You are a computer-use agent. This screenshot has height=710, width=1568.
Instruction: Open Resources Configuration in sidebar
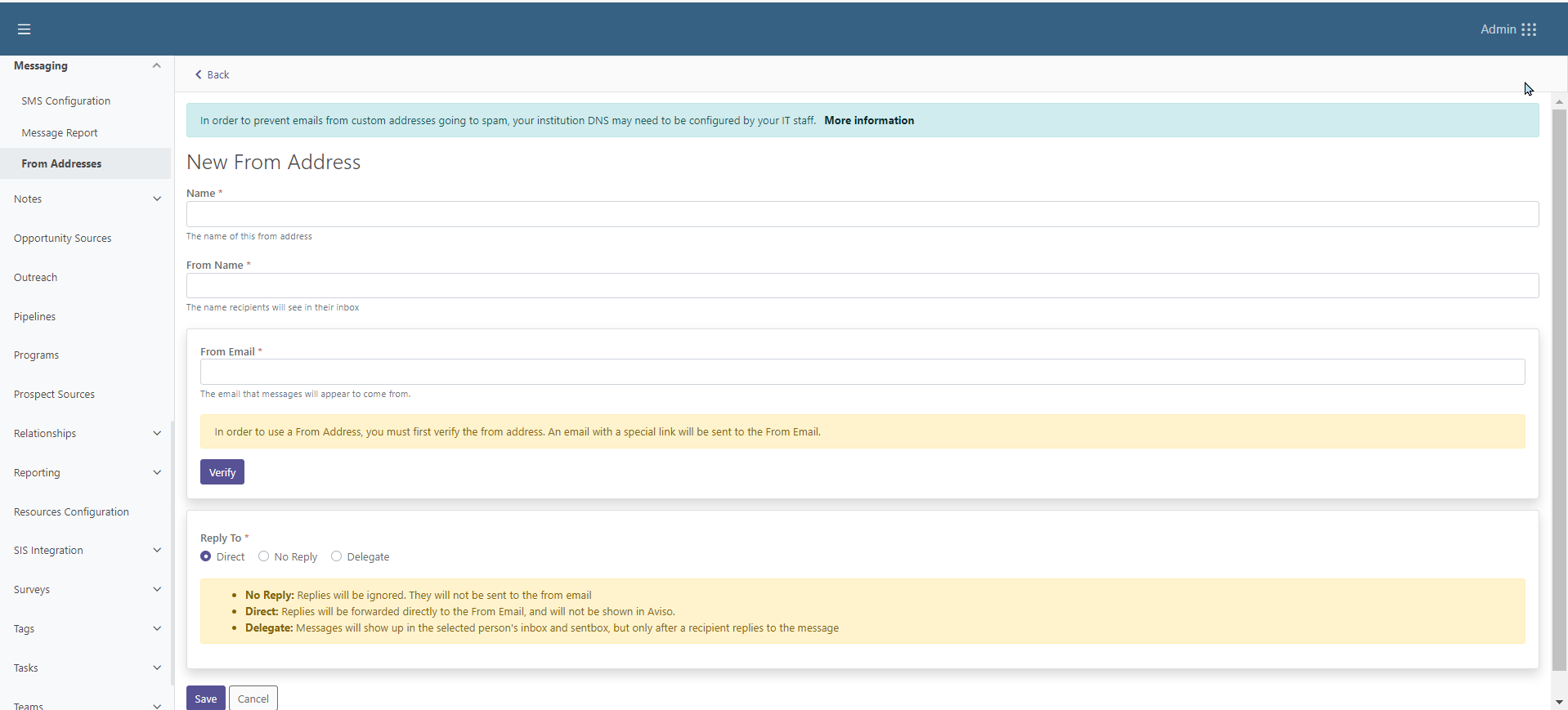point(72,511)
